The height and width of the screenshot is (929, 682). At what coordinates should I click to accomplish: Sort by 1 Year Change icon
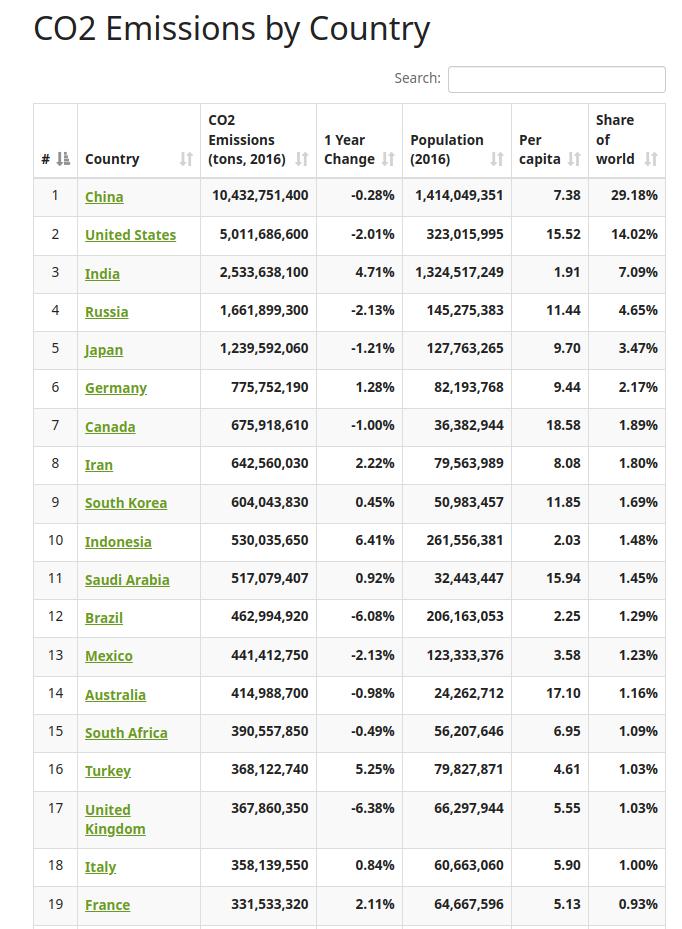[x=388, y=159]
